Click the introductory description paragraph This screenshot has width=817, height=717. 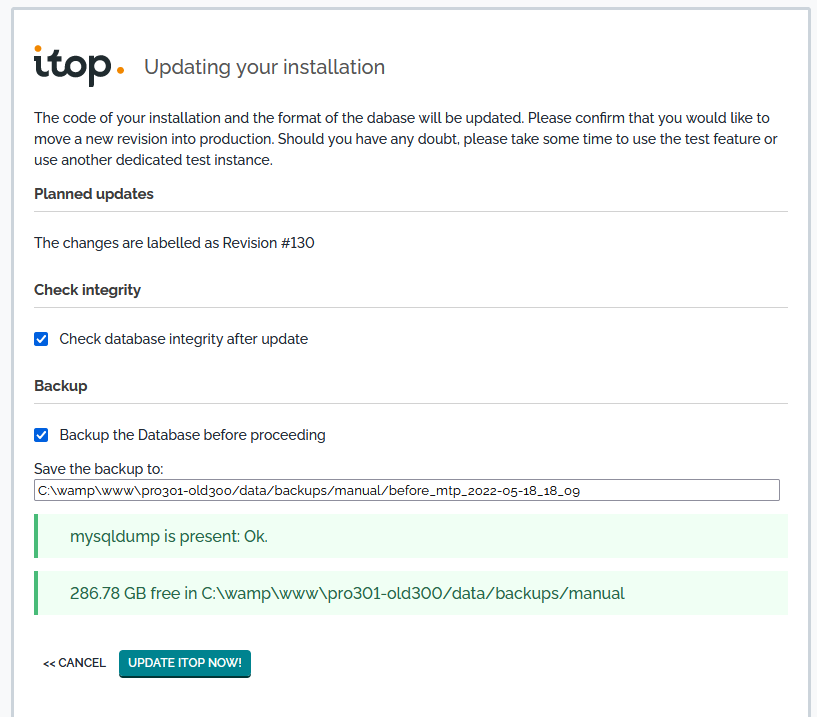coord(405,139)
